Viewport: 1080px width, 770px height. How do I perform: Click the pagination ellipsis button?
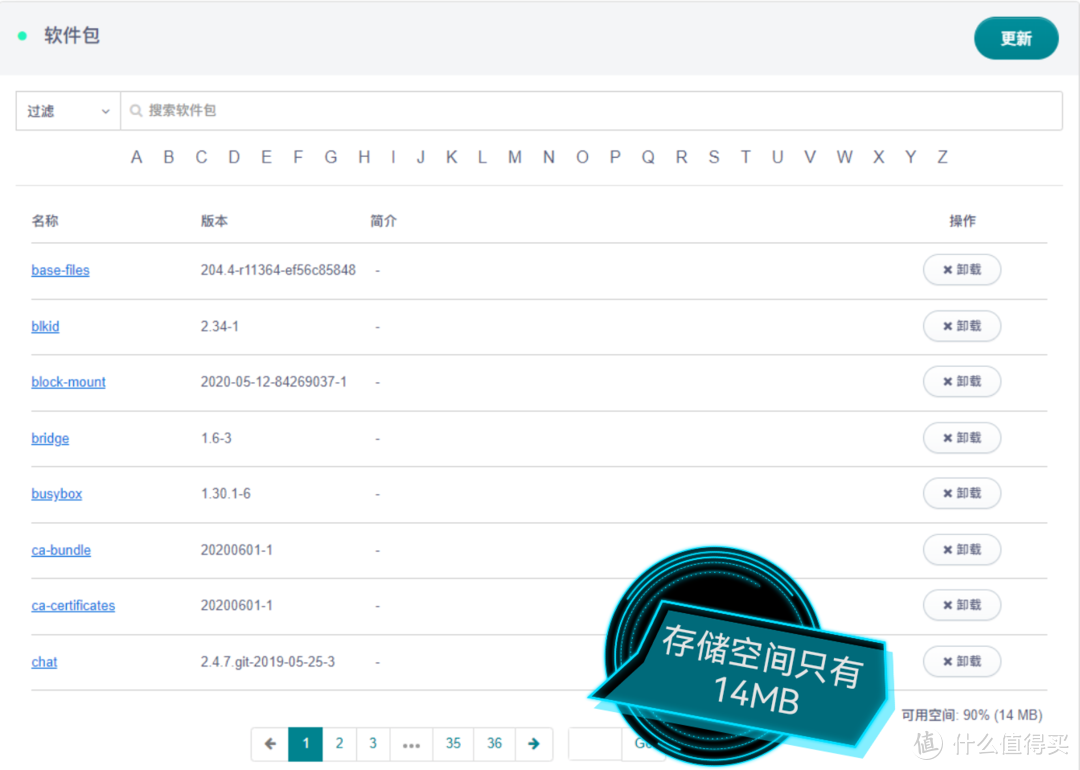click(x=411, y=744)
